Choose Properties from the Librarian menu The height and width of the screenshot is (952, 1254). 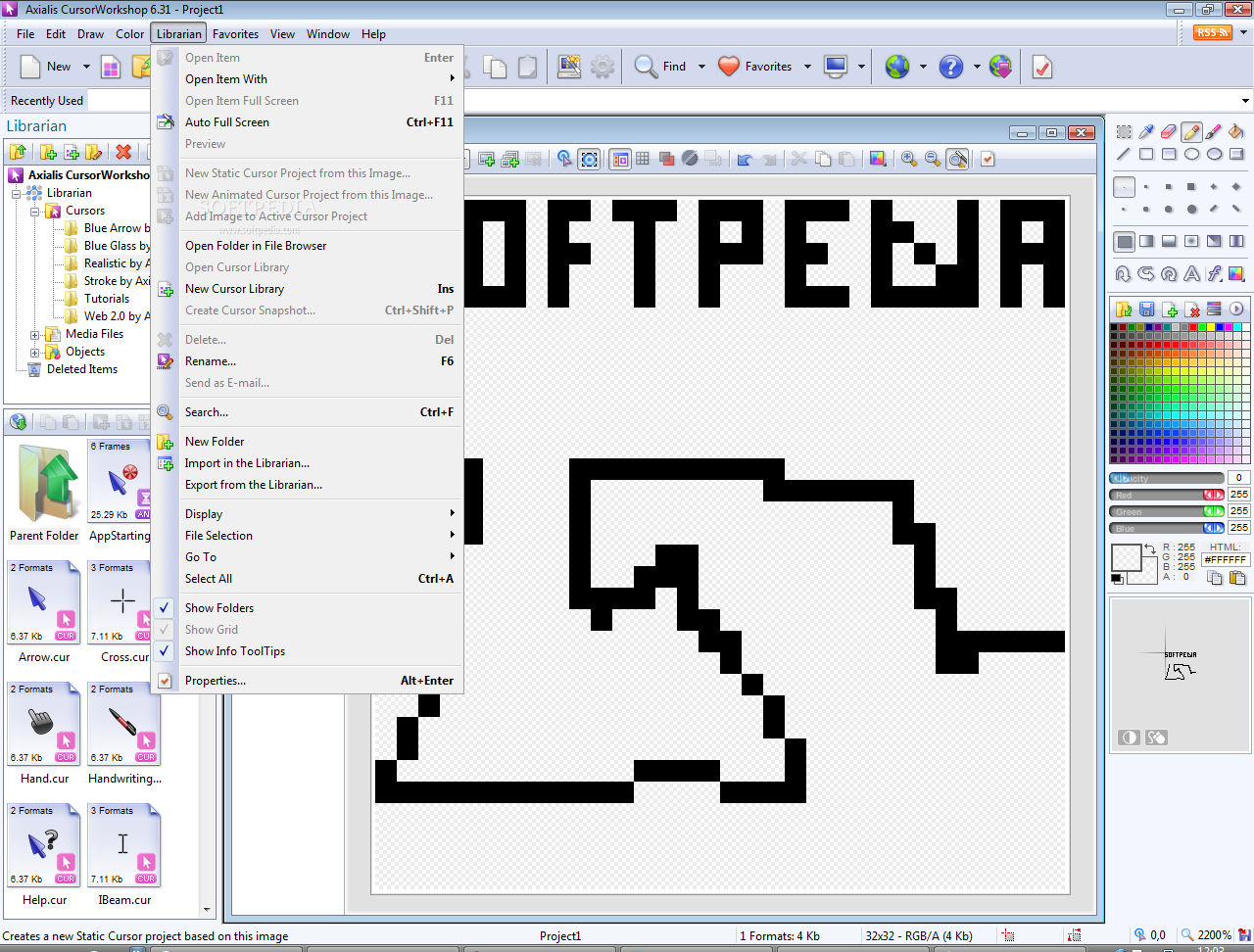point(307,681)
